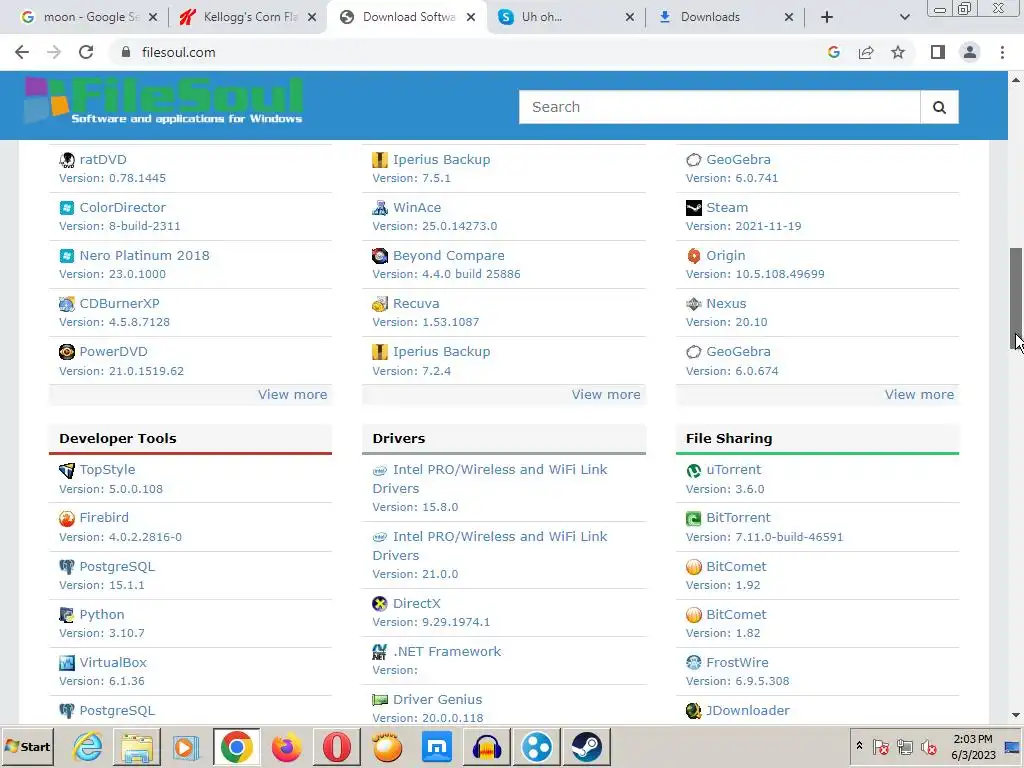Show hidden system tray icons
This screenshot has height=768, width=1024.
[x=859, y=746]
